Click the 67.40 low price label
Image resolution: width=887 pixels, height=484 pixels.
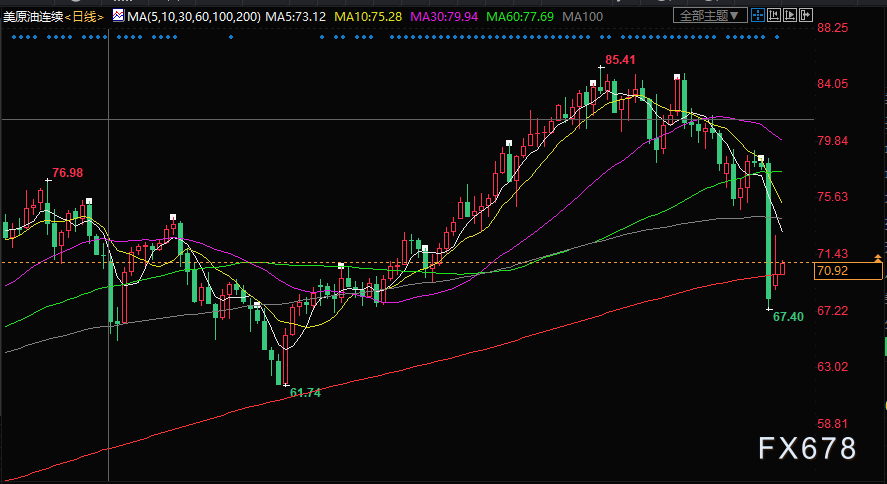click(788, 317)
